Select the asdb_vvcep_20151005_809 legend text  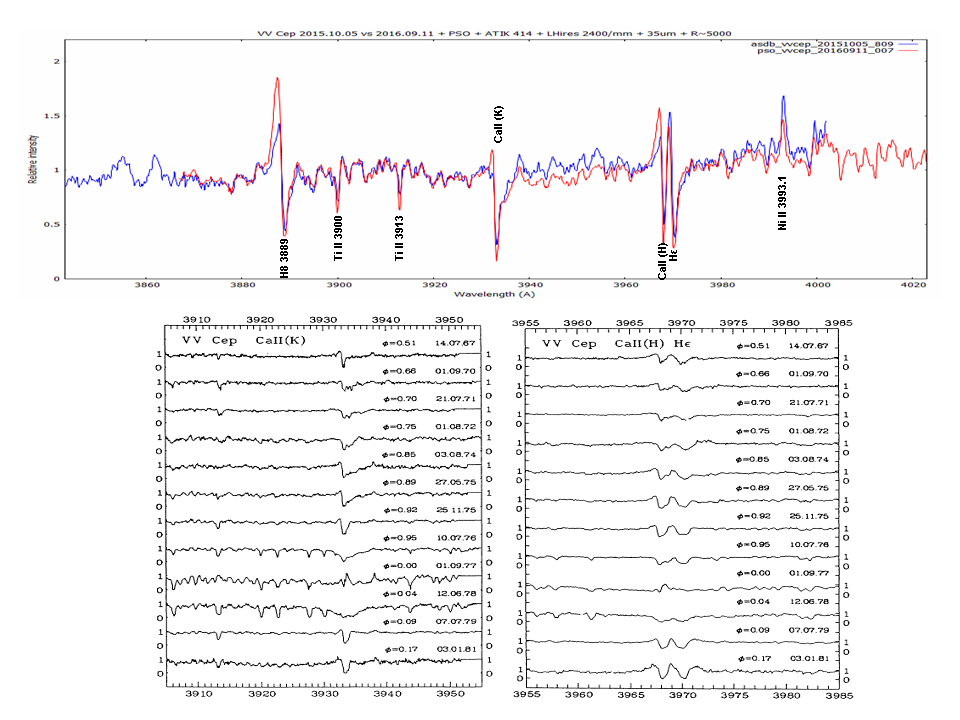[x=823, y=45]
